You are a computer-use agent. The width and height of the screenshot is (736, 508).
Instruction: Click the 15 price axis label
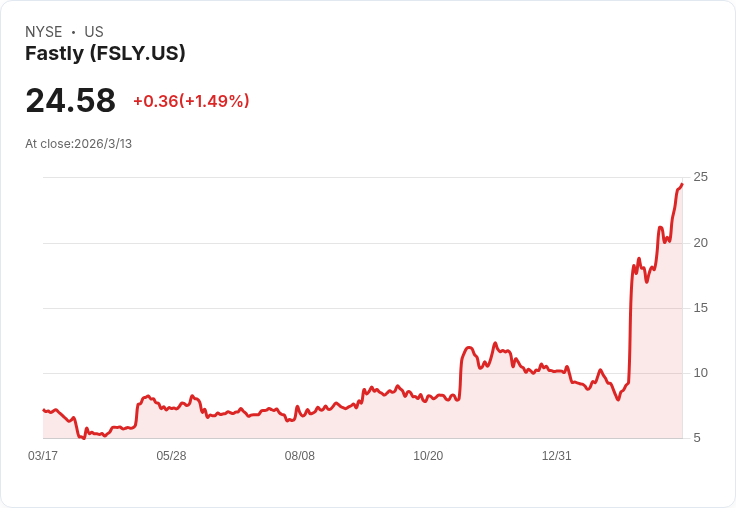click(700, 308)
